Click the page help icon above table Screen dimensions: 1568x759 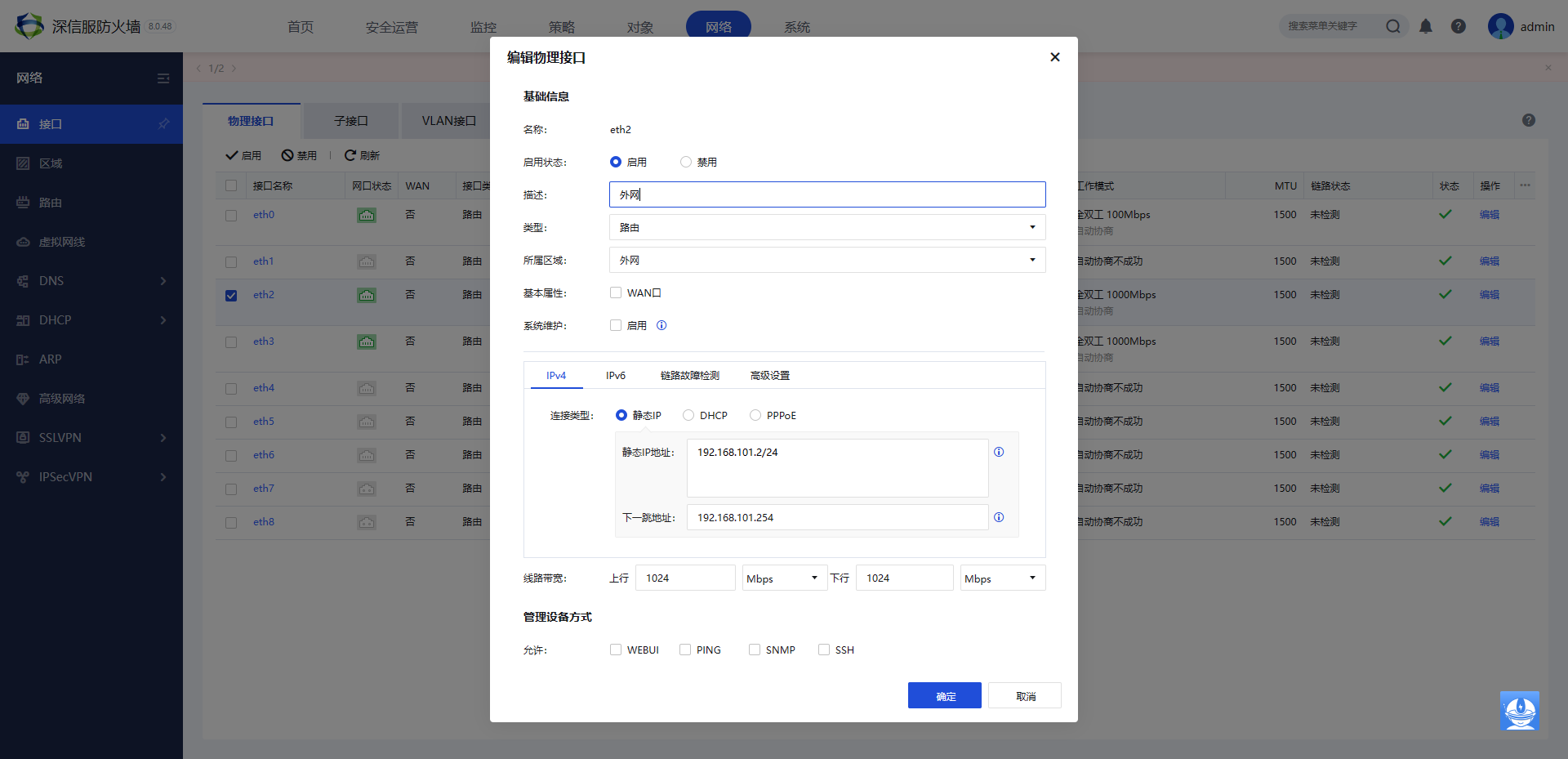tap(1529, 120)
